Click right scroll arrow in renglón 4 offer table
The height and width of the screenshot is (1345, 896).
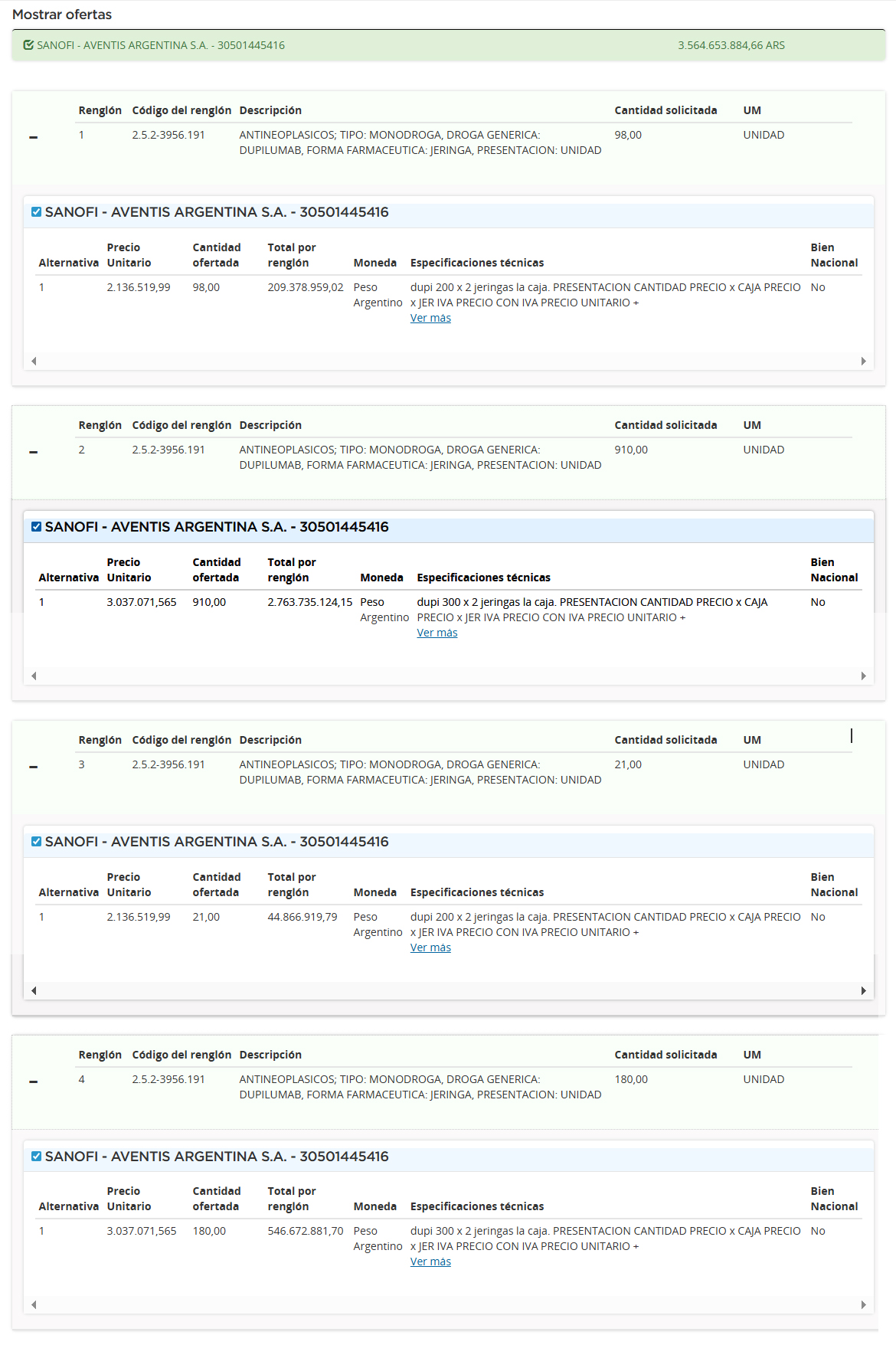coord(863,1304)
